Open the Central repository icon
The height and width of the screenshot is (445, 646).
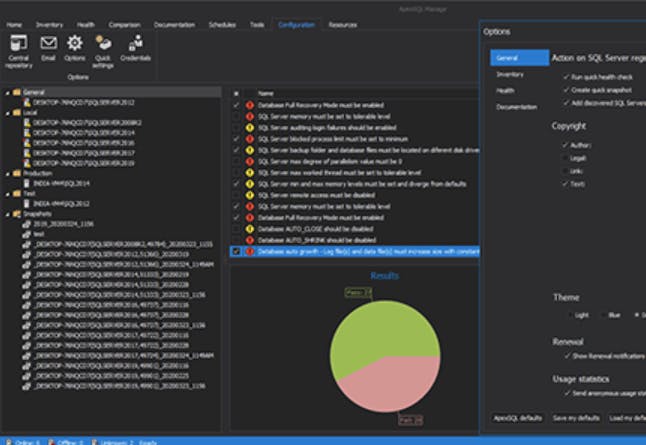(19, 43)
